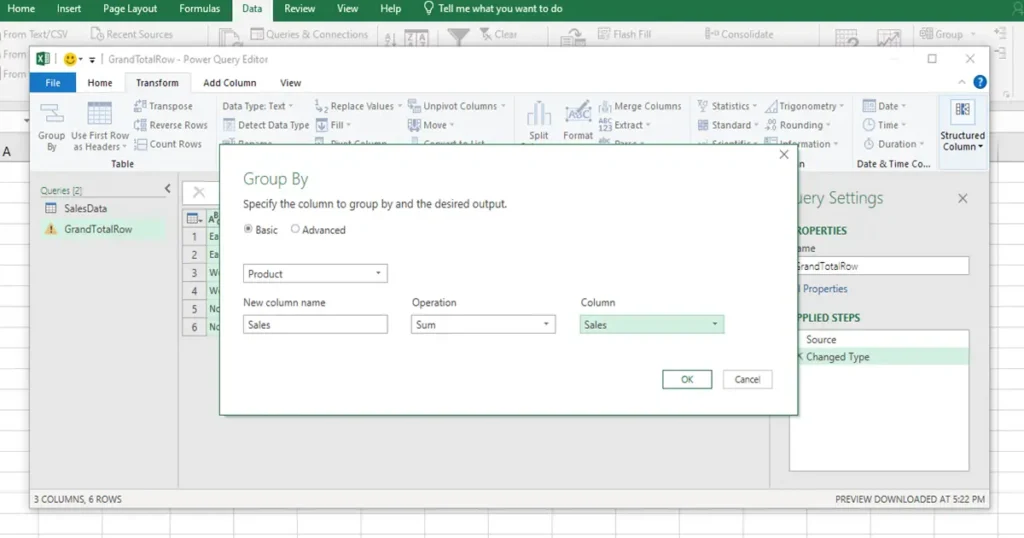
Task: Open the quick access toolbar dropdown
Action: pos(92,60)
